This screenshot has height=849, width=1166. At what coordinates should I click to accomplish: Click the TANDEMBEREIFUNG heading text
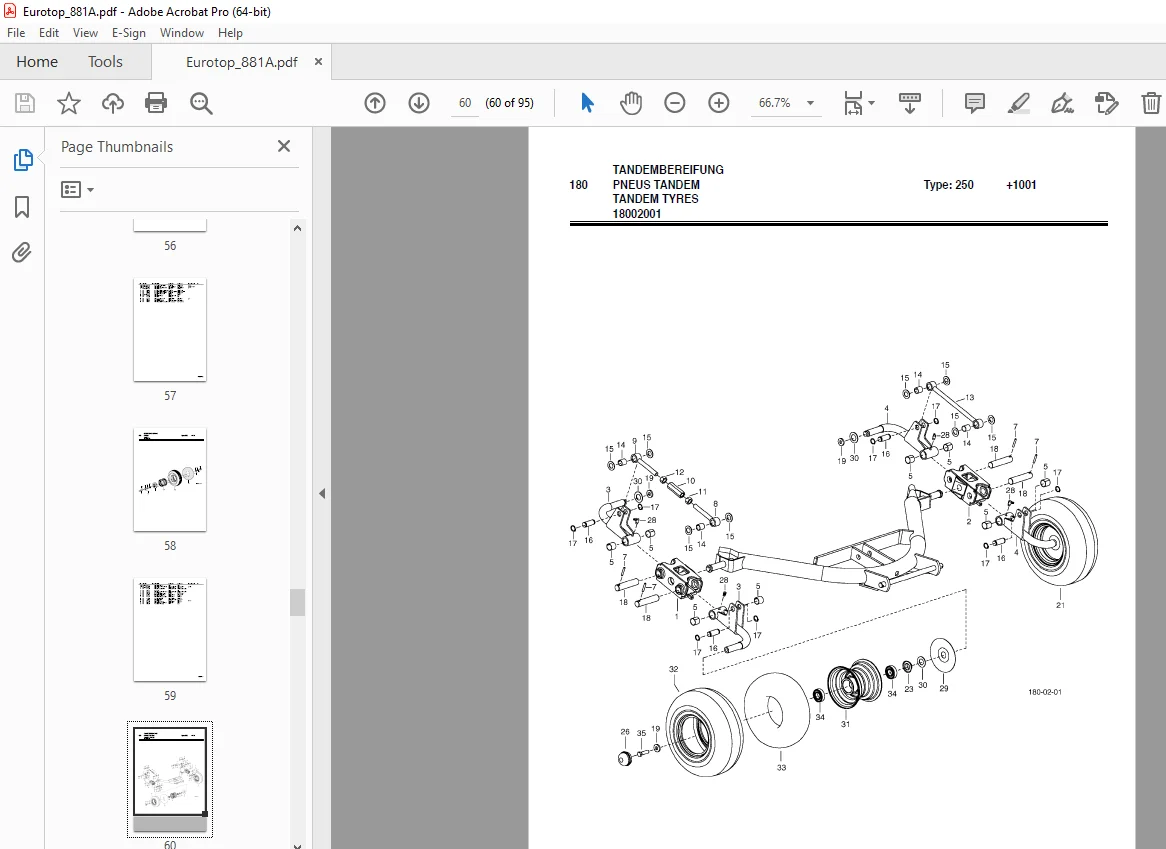click(668, 170)
